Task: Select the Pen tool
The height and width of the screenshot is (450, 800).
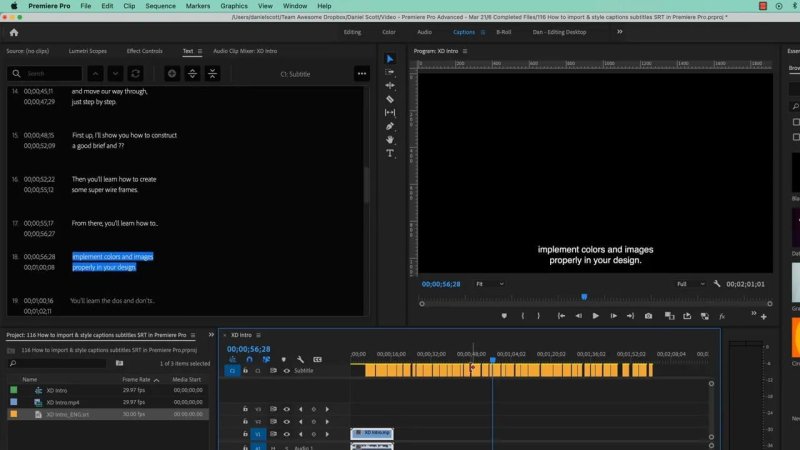Action: coord(390,126)
